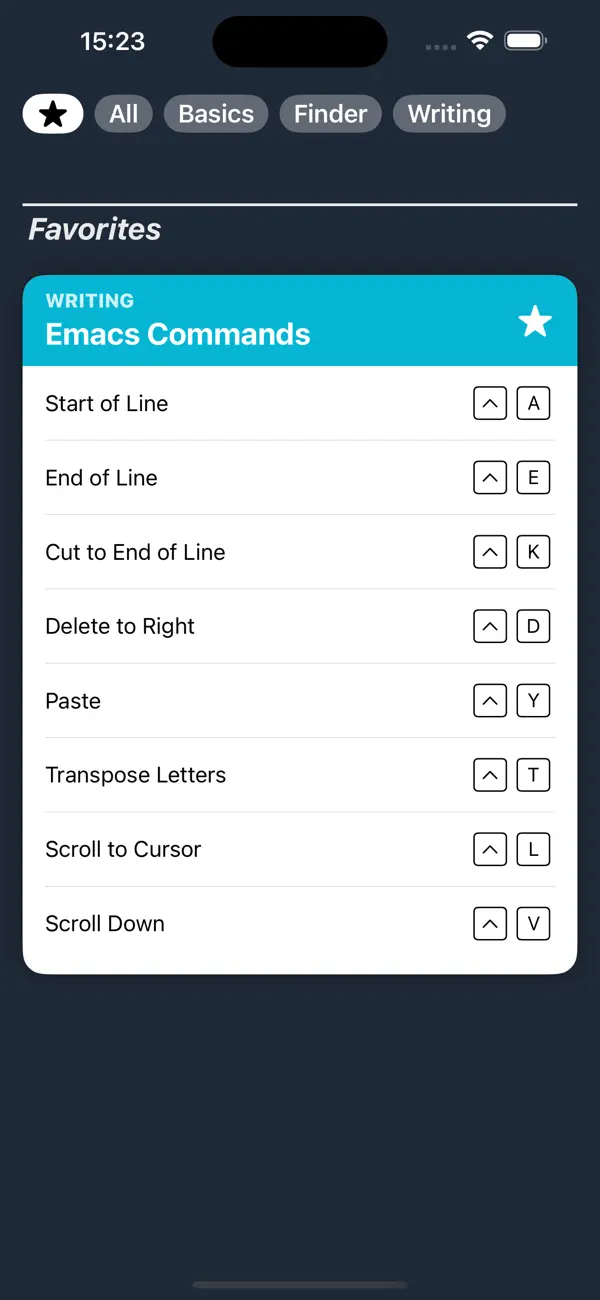Open the "Finder" shortcuts filter
This screenshot has width=600, height=1300.
tap(330, 113)
